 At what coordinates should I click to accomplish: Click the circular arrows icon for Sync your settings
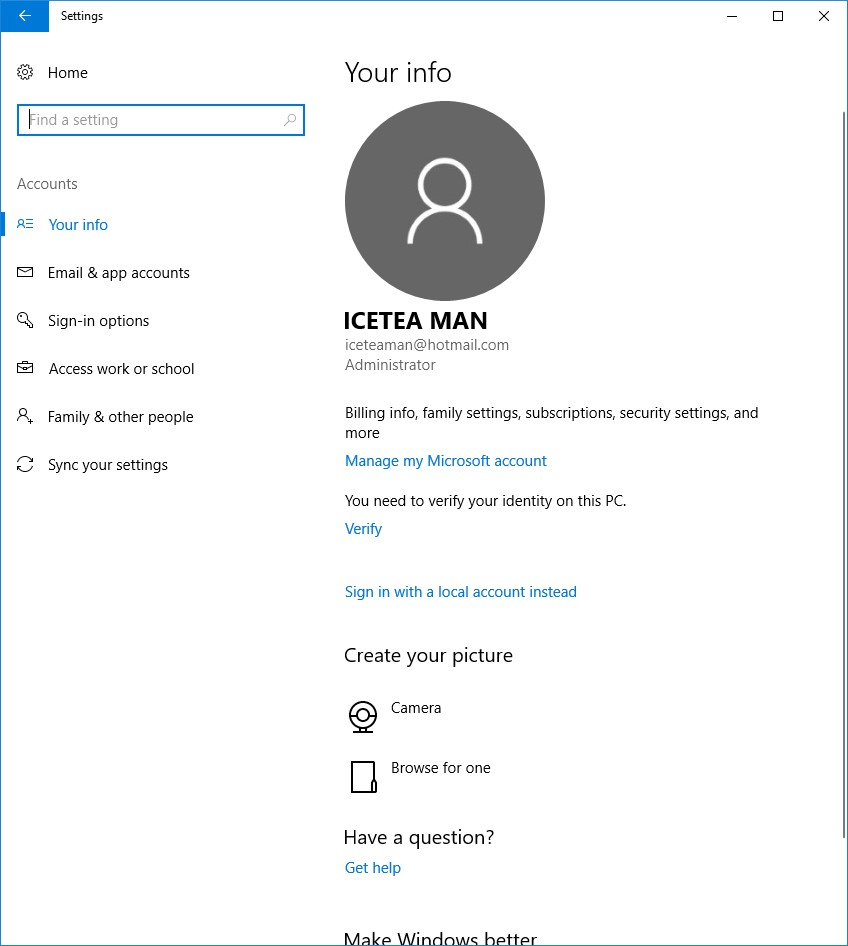tap(26, 465)
